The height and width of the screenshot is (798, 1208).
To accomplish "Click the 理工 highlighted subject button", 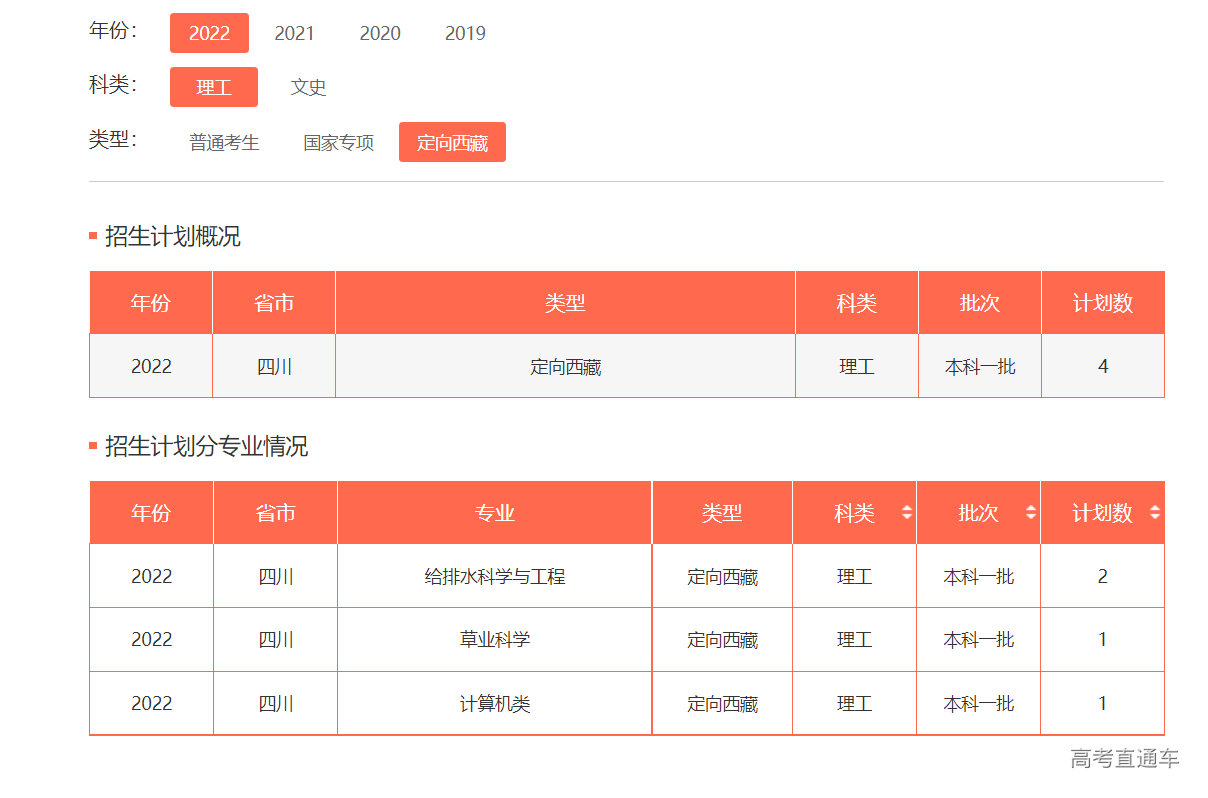I will point(213,87).
